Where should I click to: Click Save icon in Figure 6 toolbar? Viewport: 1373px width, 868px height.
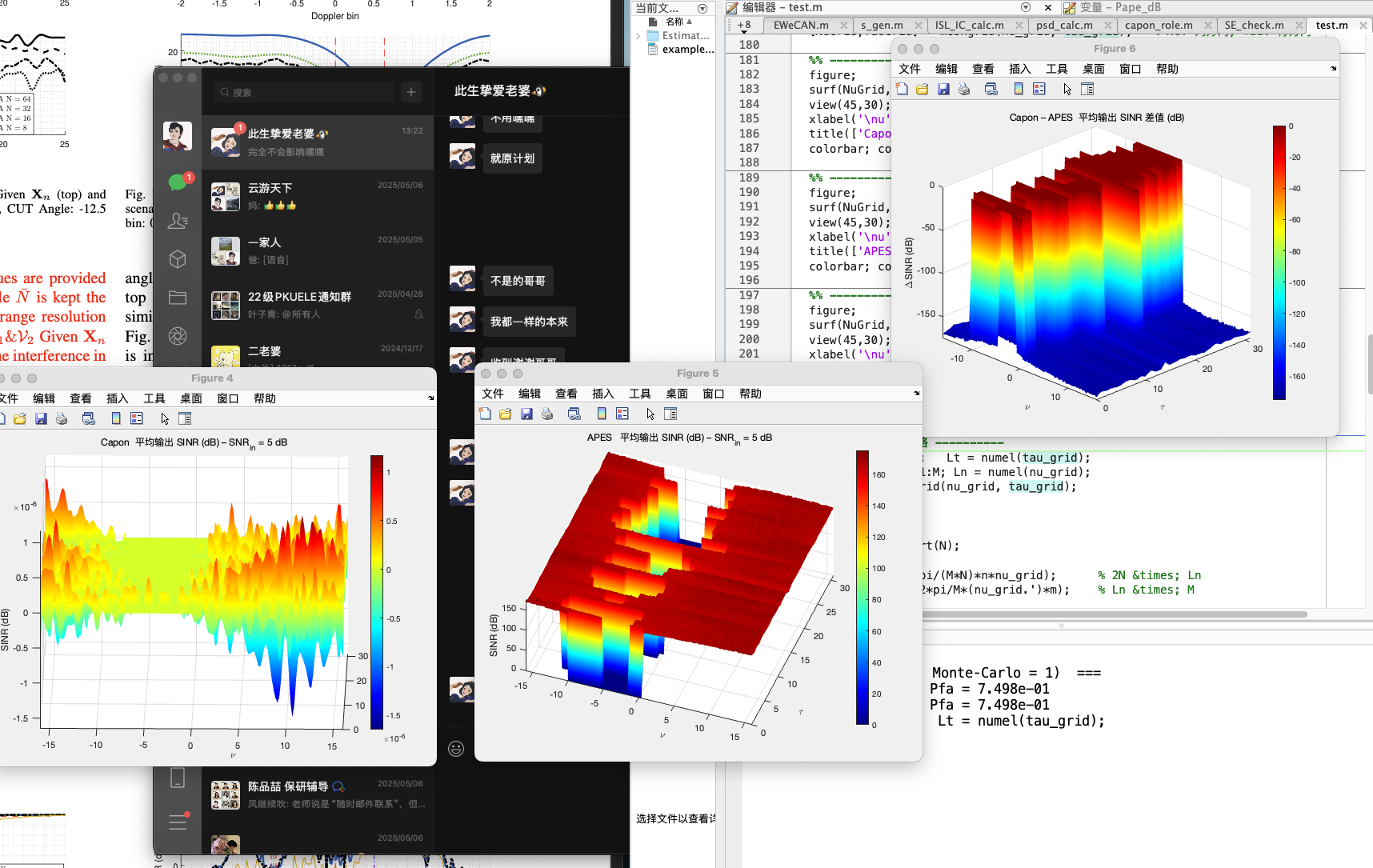click(x=943, y=89)
